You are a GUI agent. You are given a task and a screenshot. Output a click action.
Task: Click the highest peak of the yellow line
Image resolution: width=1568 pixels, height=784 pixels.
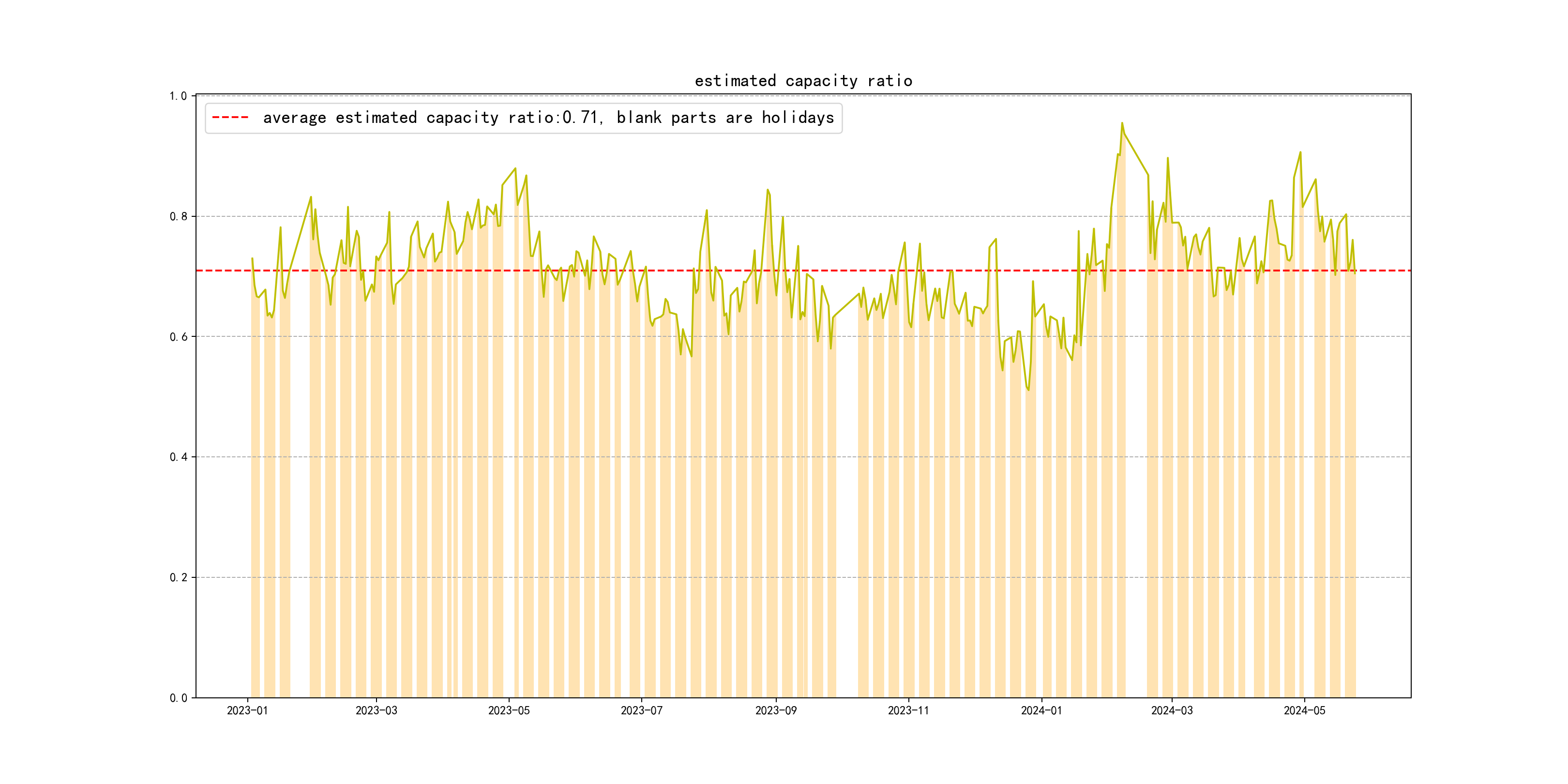[1122, 123]
